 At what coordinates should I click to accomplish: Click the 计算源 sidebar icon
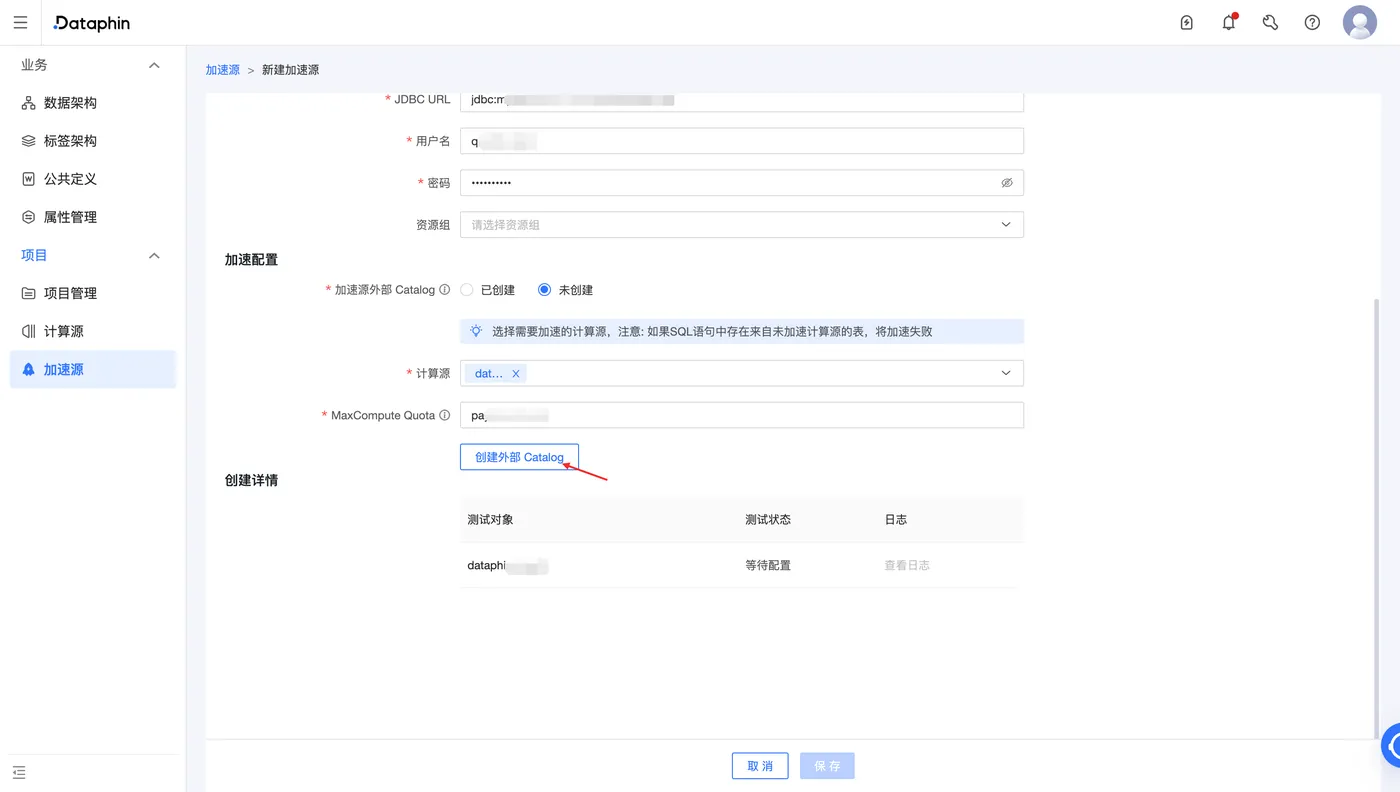[28, 331]
